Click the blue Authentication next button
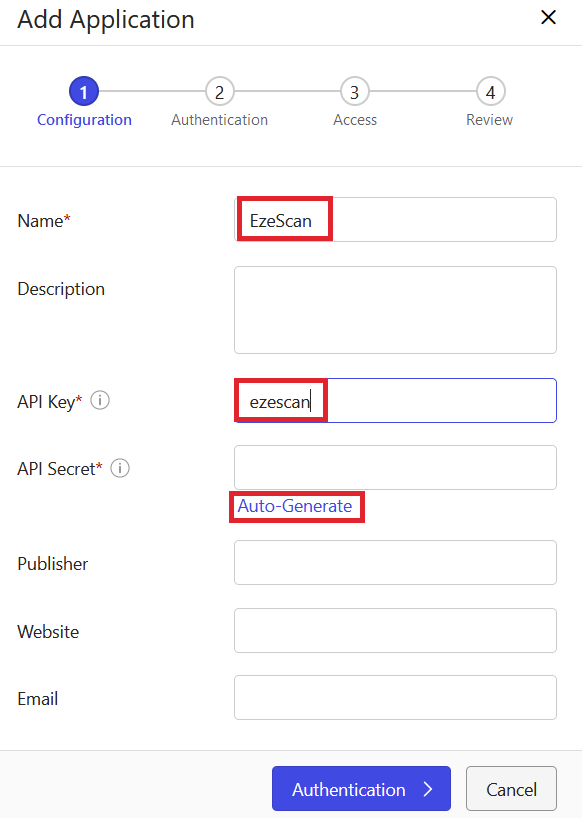This screenshot has height=818, width=582. pos(361,789)
